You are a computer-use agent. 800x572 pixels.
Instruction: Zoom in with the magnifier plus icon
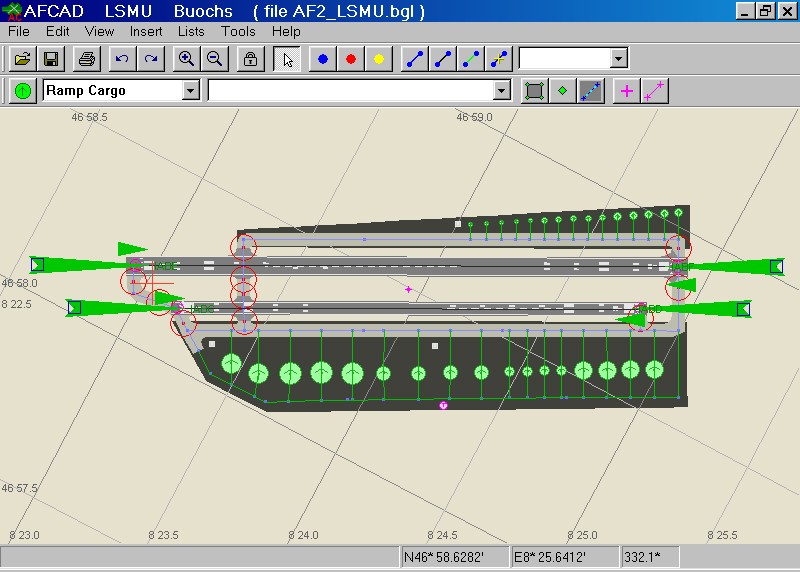[x=186, y=59]
